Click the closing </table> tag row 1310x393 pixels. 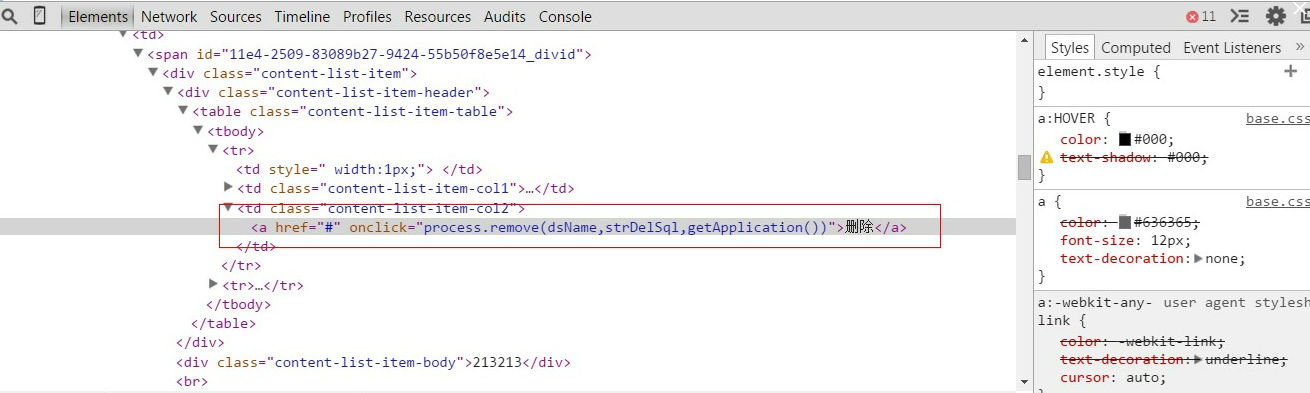coord(223,323)
